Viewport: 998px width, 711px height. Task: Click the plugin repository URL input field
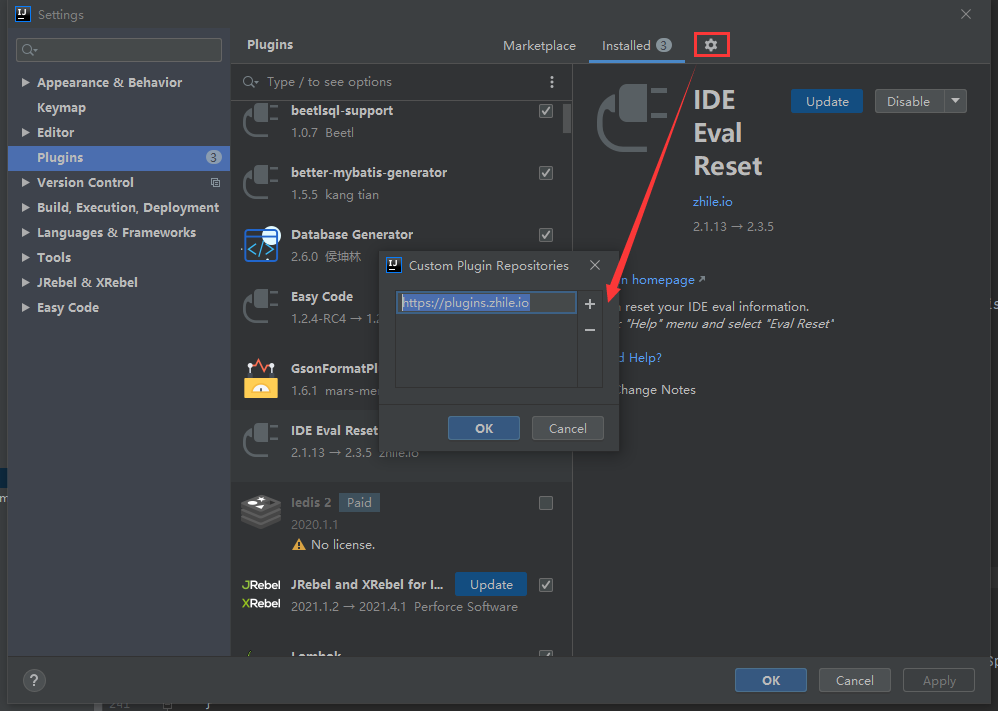click(486, 302)
